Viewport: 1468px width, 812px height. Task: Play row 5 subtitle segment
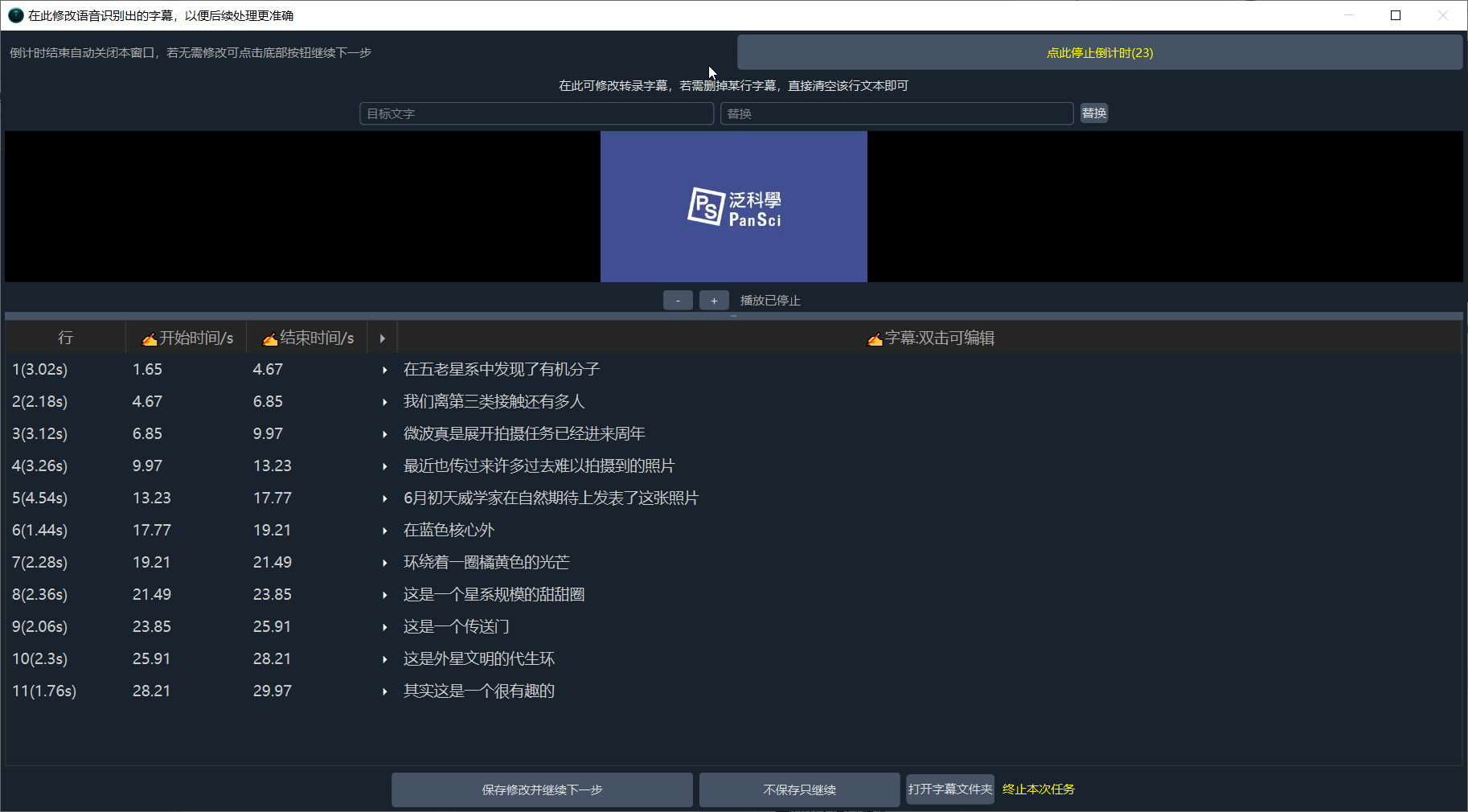click(385, 498)
